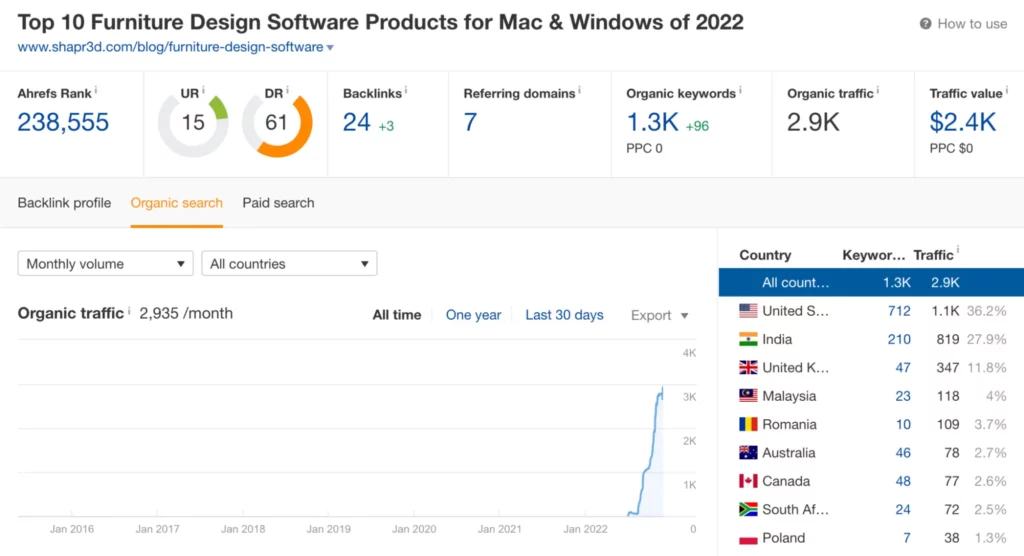This screenshot has width=1024, height=556.
Task: Click the Referring domains info icon
Action: point(579,90)
